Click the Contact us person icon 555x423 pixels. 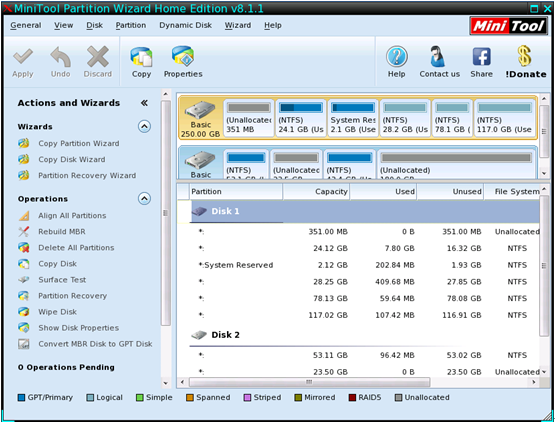click(438, 57)
